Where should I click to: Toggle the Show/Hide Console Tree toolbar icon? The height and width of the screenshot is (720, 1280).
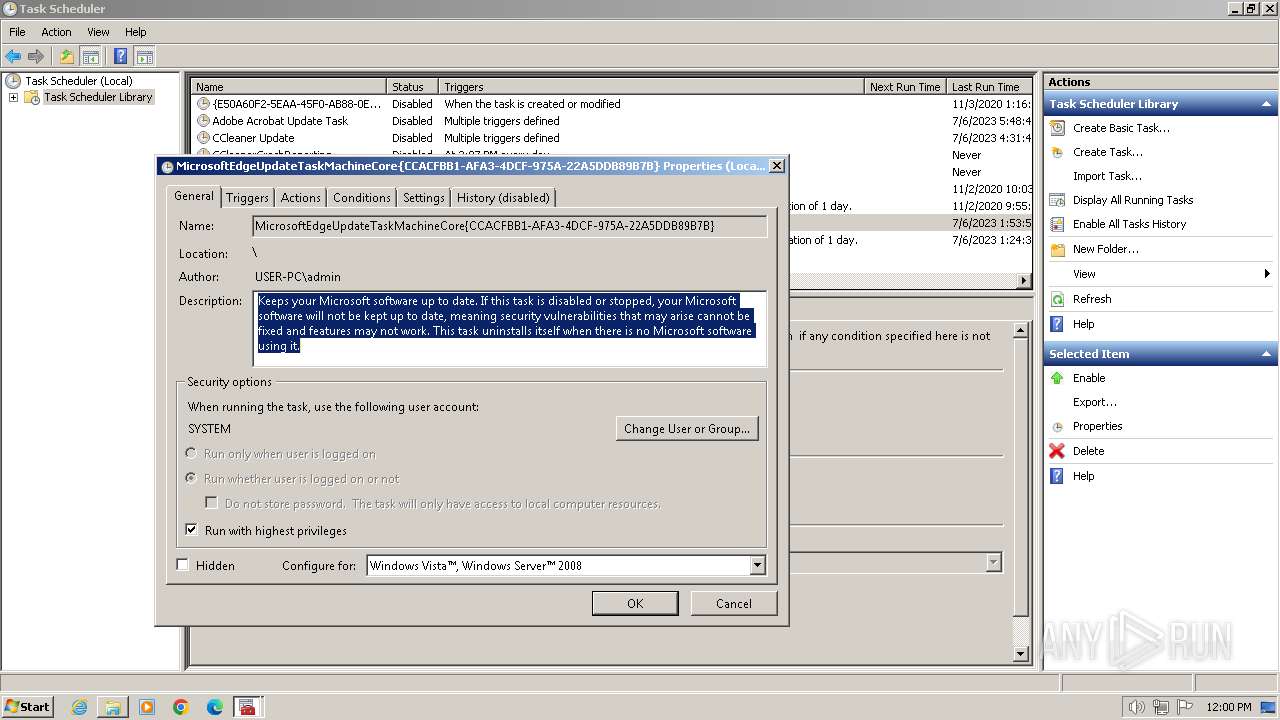point(90,57)
